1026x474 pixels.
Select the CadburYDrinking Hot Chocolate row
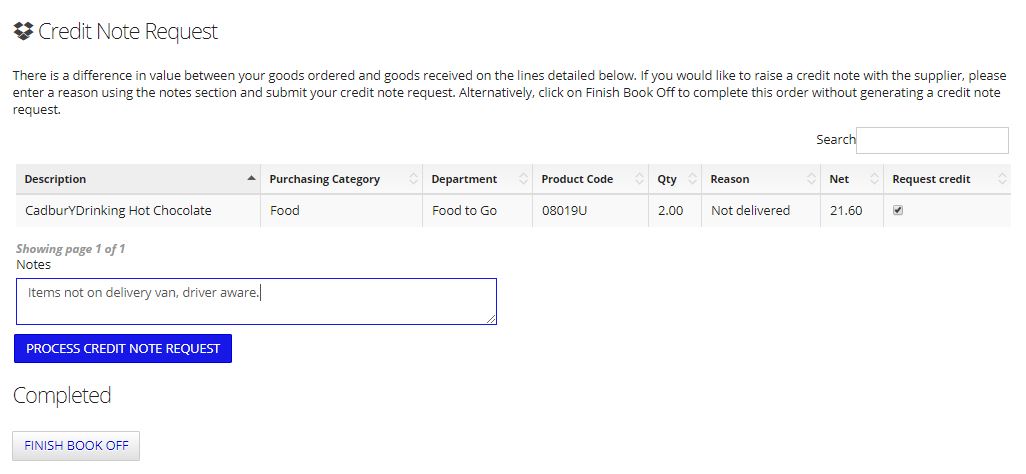point(513,211)
